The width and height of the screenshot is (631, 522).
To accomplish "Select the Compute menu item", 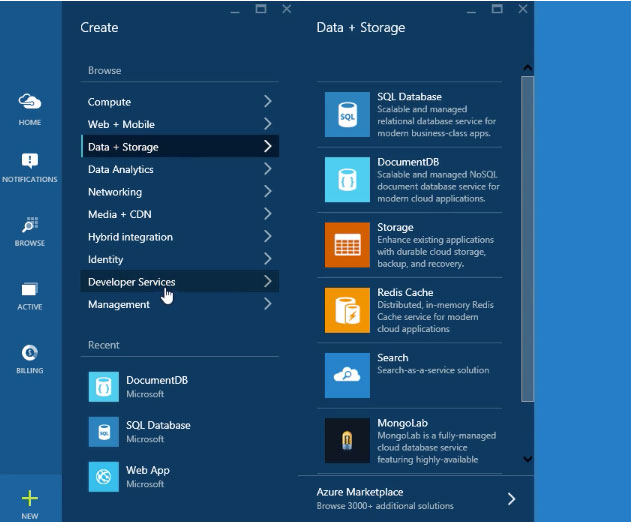I will click(179, 101).
